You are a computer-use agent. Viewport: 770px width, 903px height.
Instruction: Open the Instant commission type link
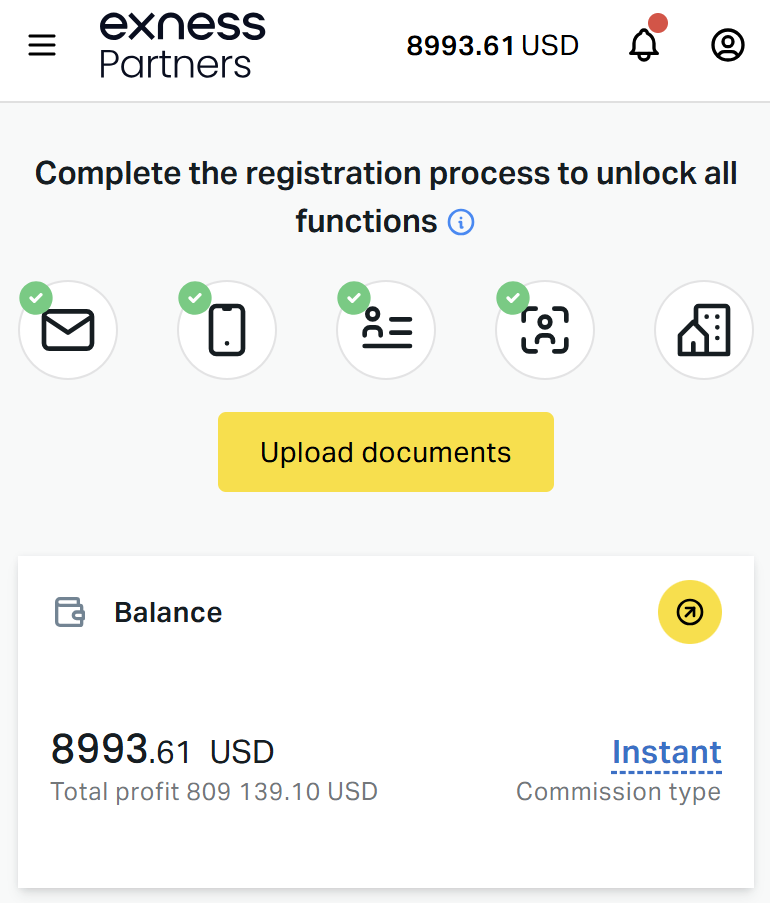click(x=666, y=752)
